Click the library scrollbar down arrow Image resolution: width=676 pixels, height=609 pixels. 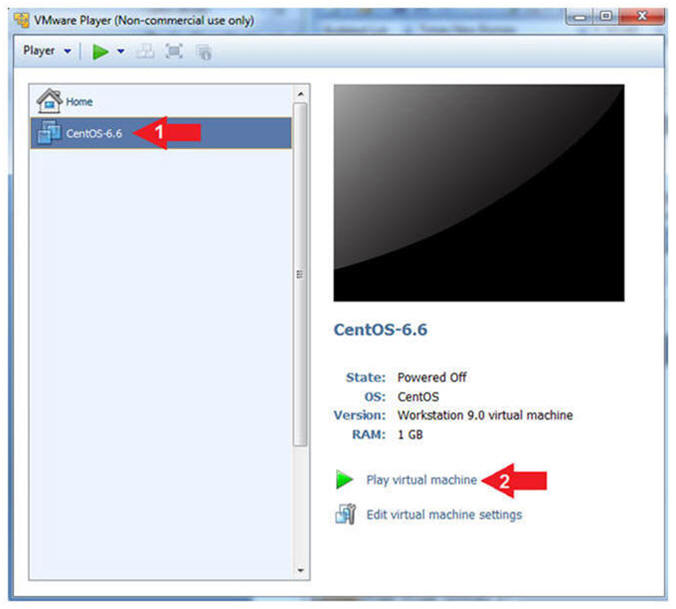coord(300,571)
